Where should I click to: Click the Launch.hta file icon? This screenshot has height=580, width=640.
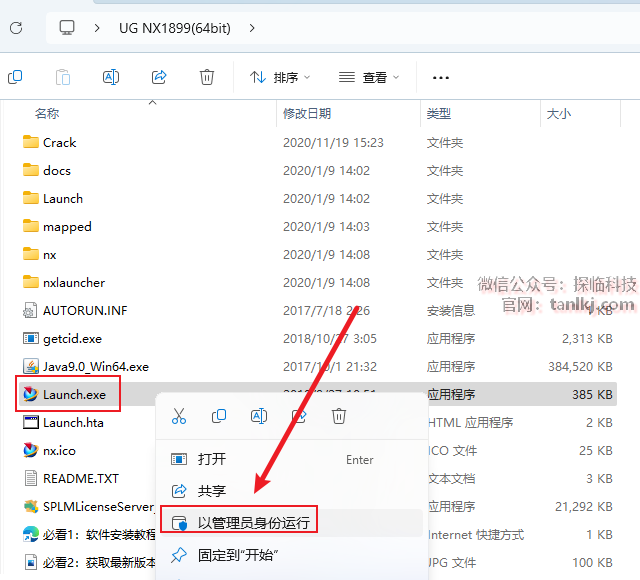coord(31,422)
